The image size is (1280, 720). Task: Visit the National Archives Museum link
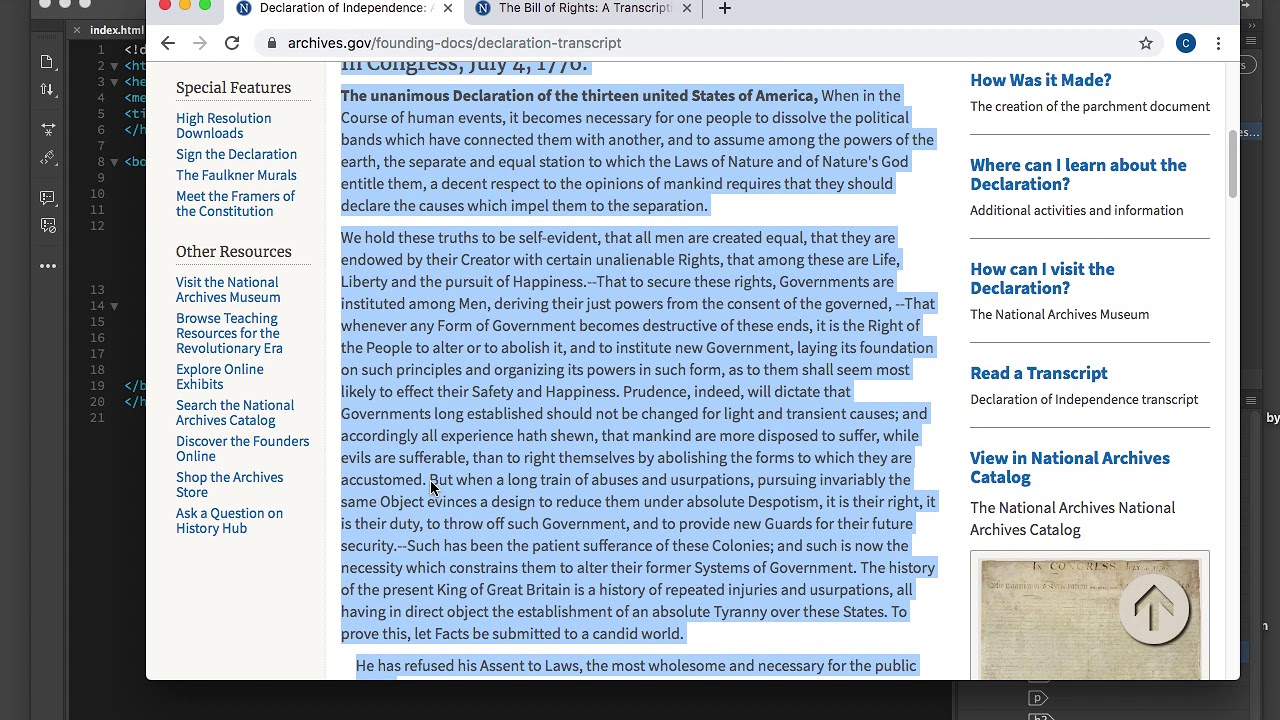[x=228, y=290]
